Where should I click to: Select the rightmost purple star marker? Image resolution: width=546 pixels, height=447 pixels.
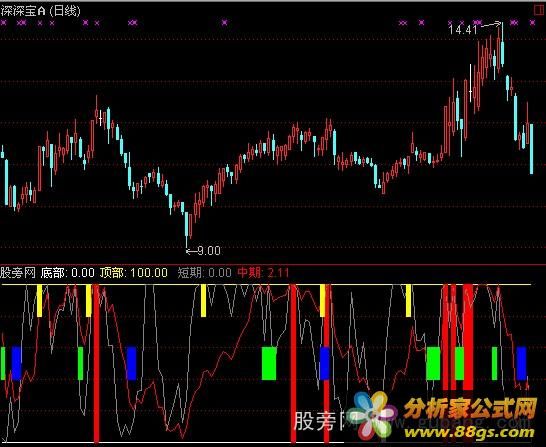pyautogui.click(x=532, y=23)
